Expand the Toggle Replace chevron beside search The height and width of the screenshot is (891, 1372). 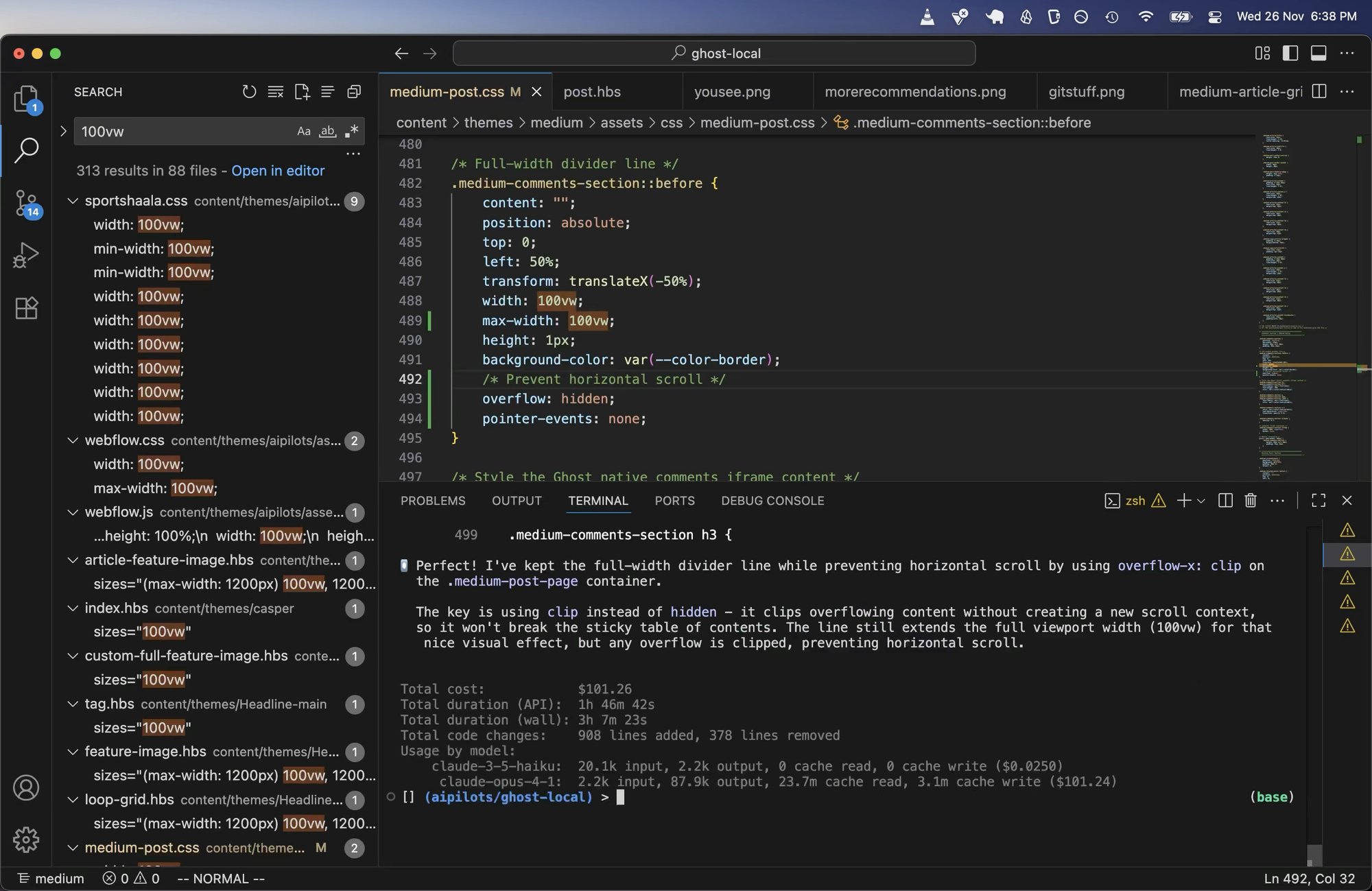63,131
